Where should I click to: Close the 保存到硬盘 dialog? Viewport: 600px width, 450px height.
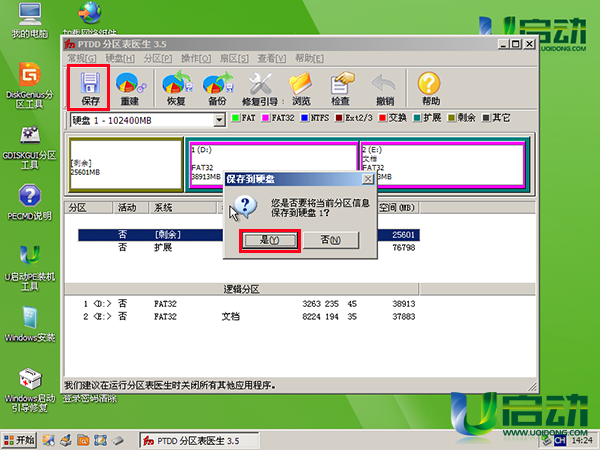tap(367, 178)
